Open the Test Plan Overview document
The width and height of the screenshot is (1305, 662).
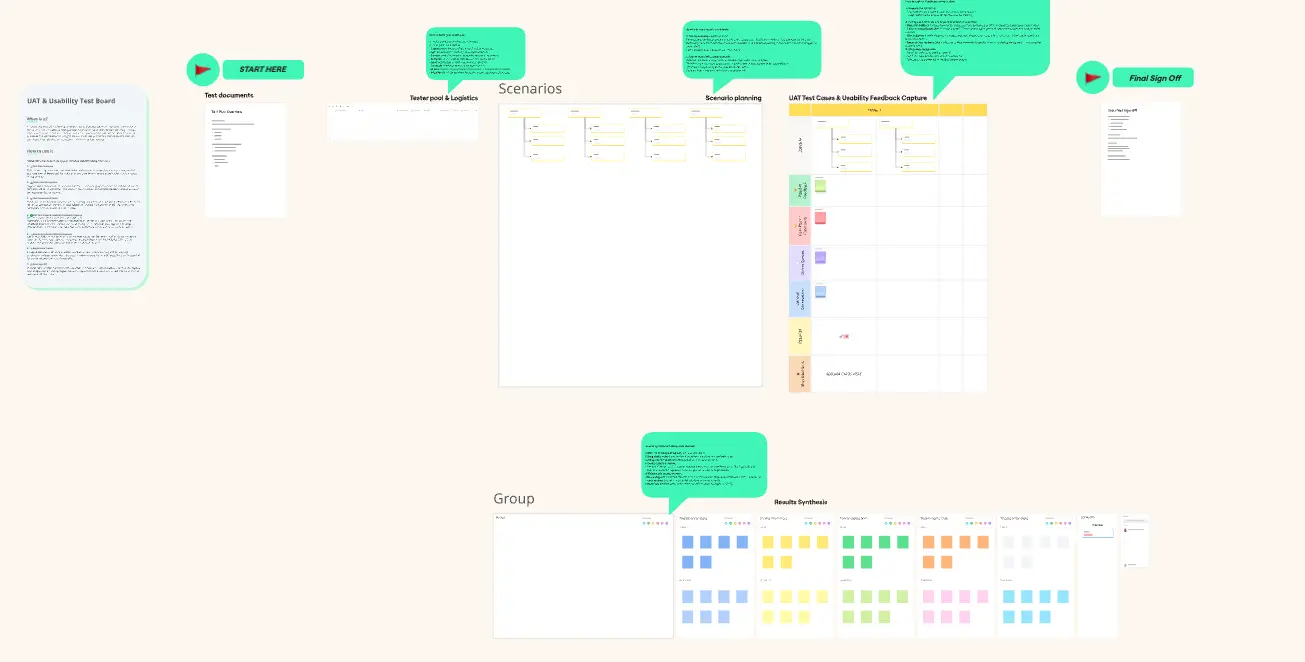[x=245, y=160]
